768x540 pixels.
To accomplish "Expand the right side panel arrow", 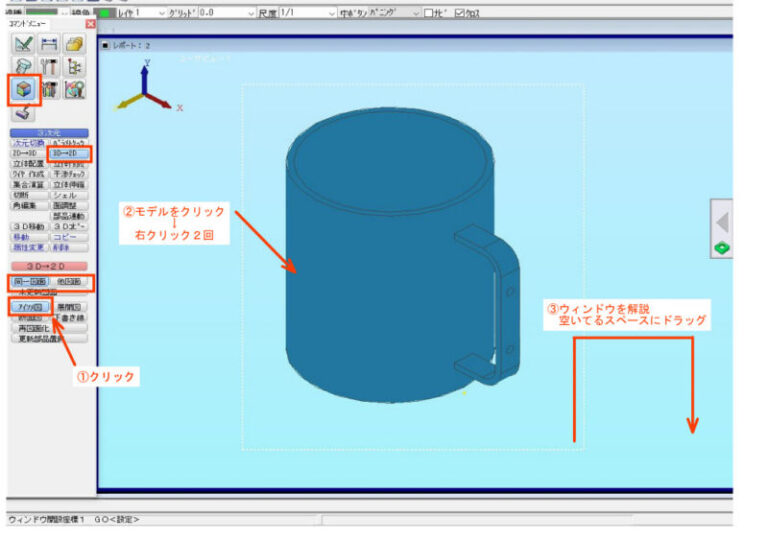I will point(722,222).
